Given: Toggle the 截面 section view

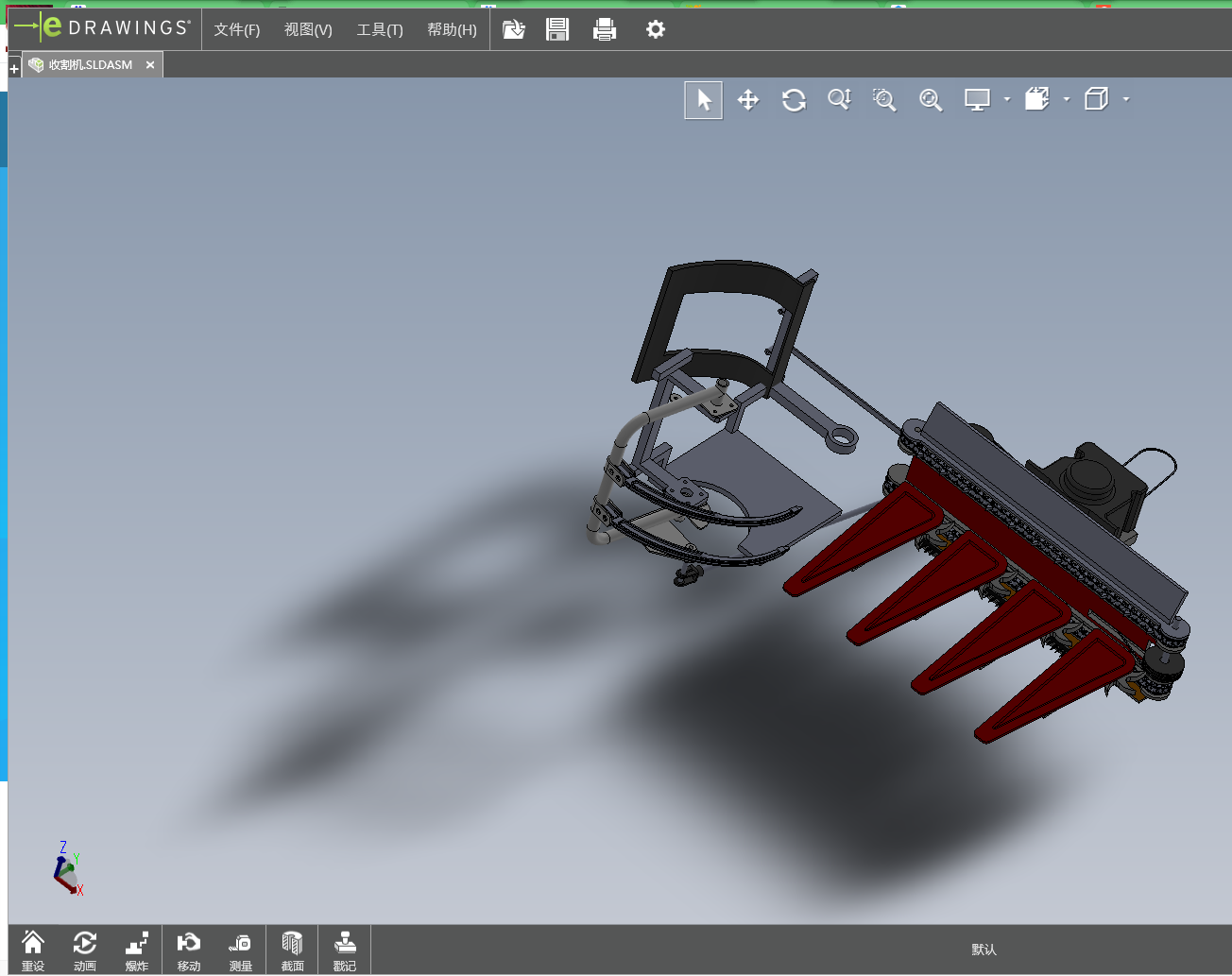Looking at the screenshot, I should [x=293, y=950].
